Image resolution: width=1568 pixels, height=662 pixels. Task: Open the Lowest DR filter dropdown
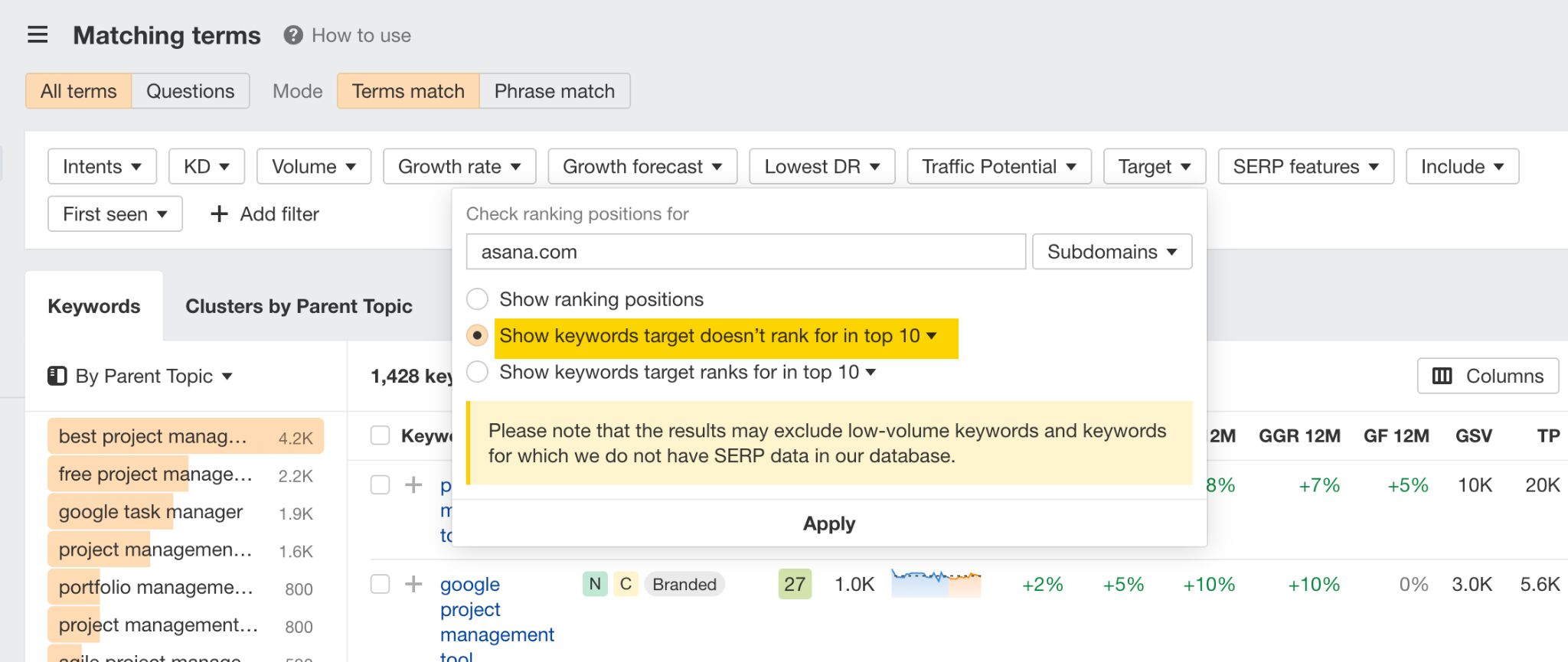point(822,166)
